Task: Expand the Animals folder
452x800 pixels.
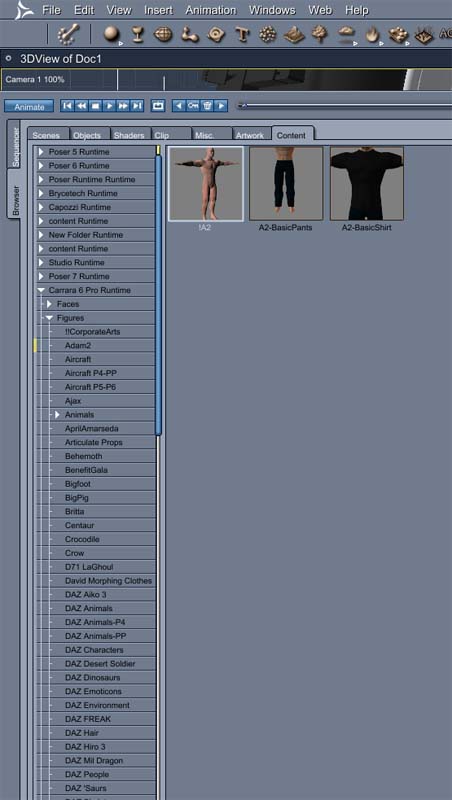Action: [58, 415]
